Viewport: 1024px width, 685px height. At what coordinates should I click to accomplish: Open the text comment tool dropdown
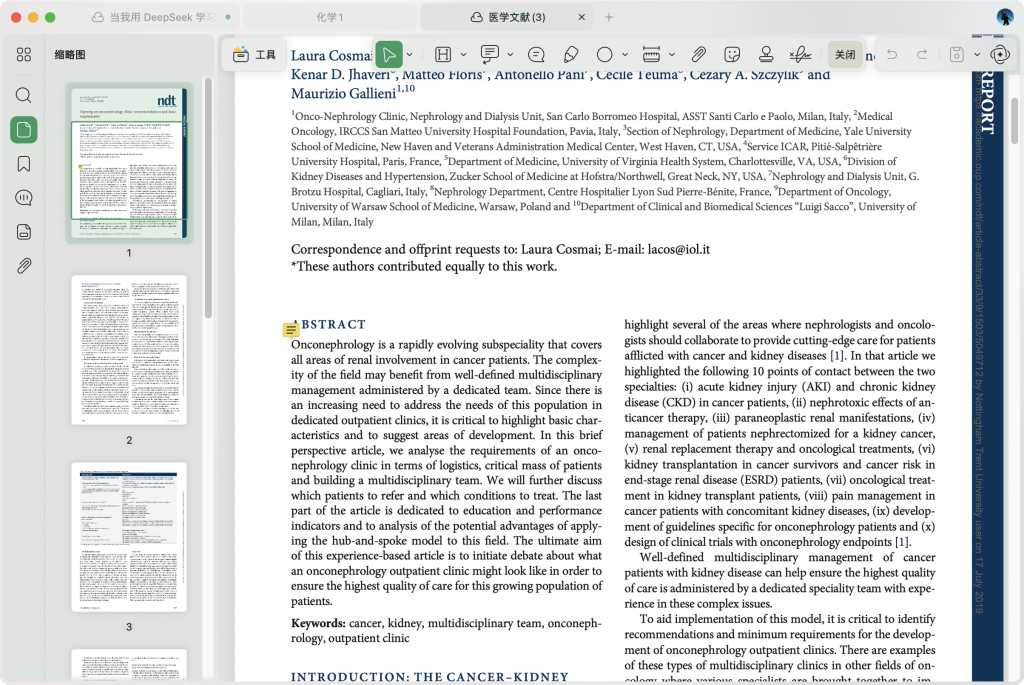(510, 55)
